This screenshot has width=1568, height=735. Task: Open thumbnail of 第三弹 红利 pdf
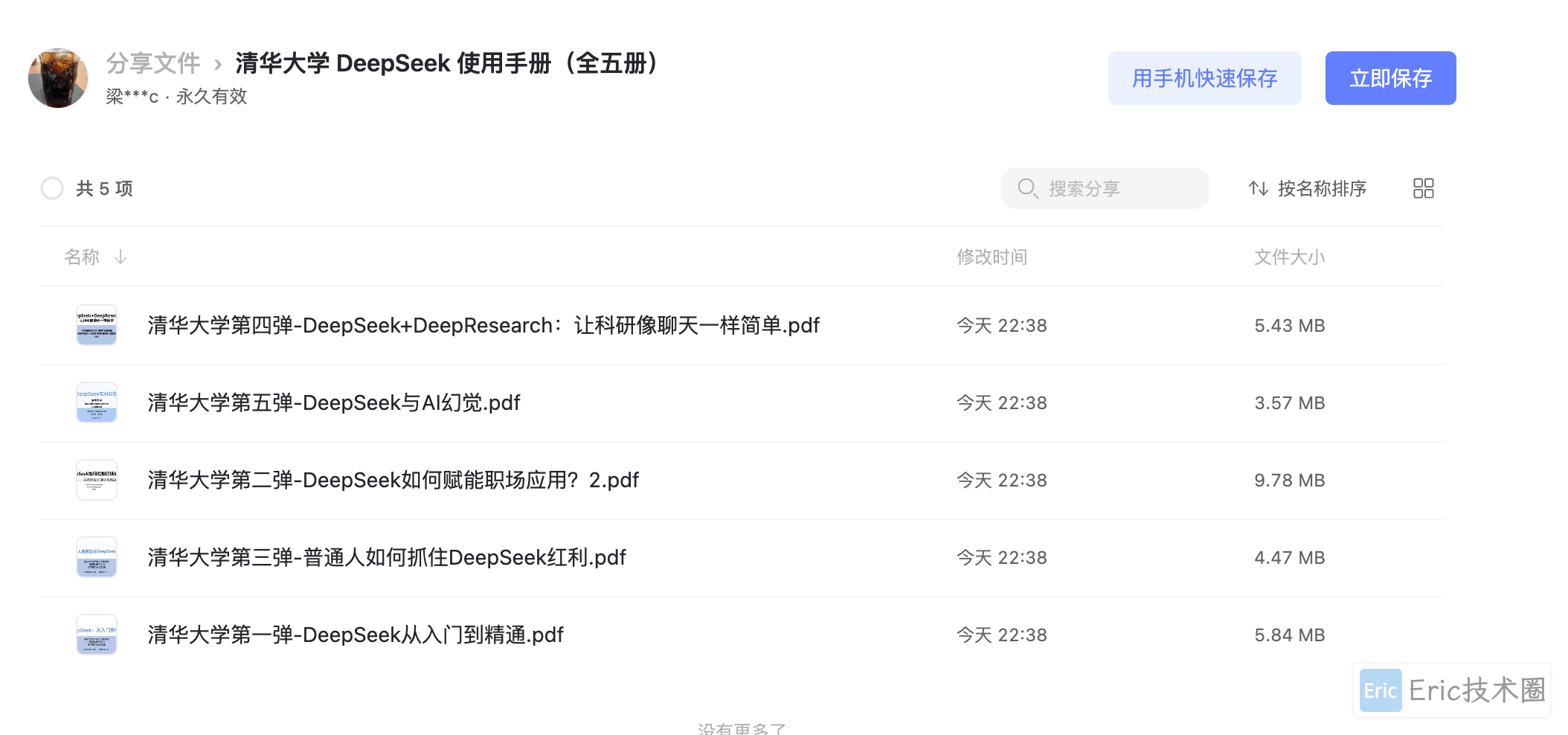pos(97,557)
